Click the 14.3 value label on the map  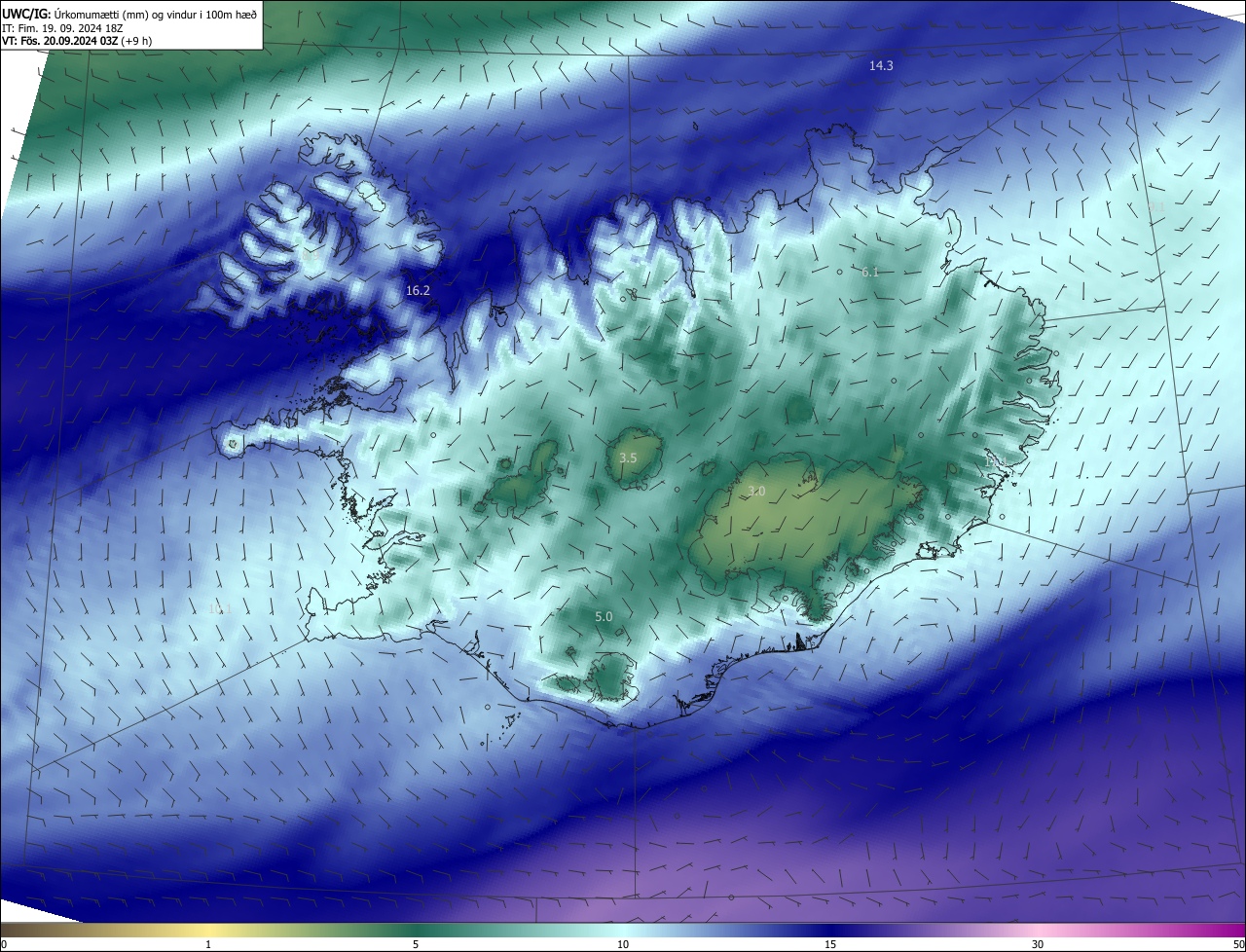coord(881,65)
